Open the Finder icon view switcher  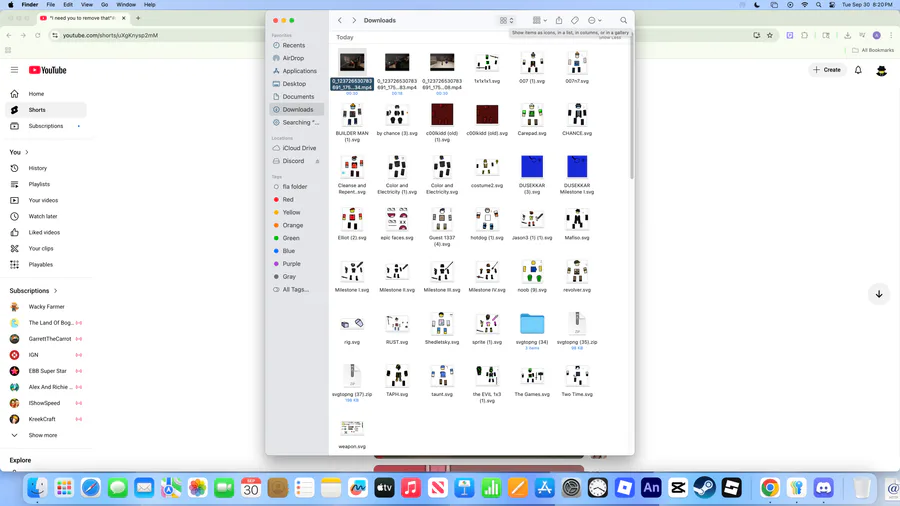506,20
